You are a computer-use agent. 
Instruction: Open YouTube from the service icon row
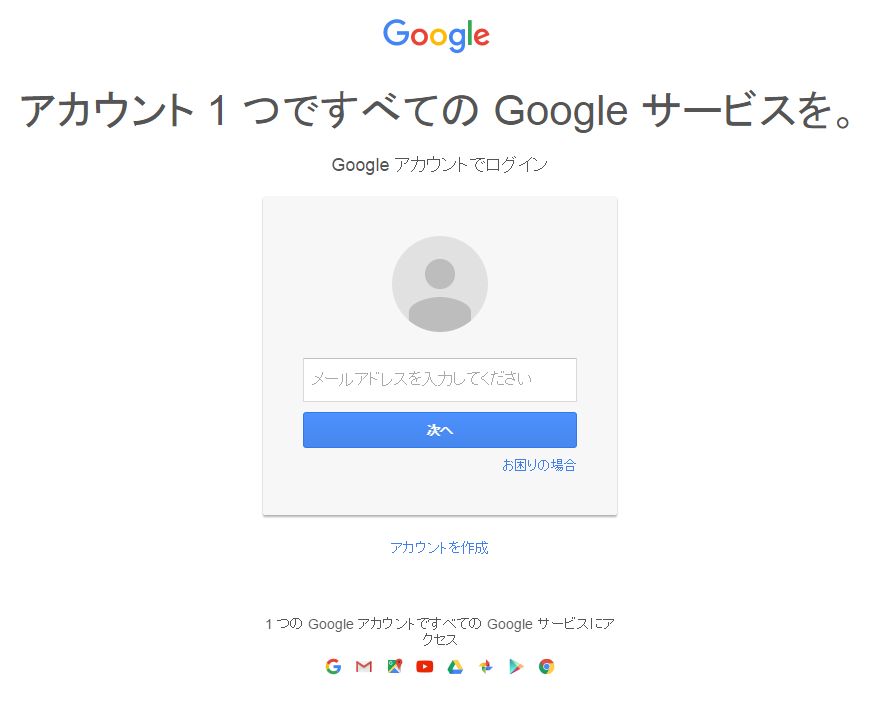pos(424,666)
